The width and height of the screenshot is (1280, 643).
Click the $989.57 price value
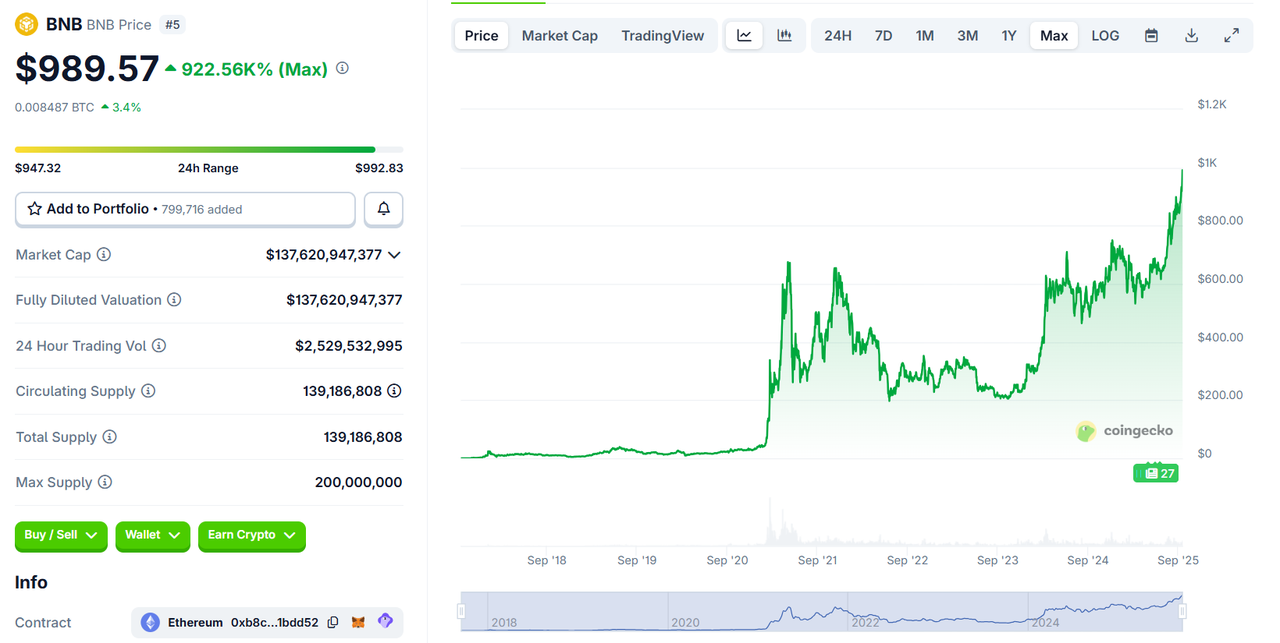point(87,68)
